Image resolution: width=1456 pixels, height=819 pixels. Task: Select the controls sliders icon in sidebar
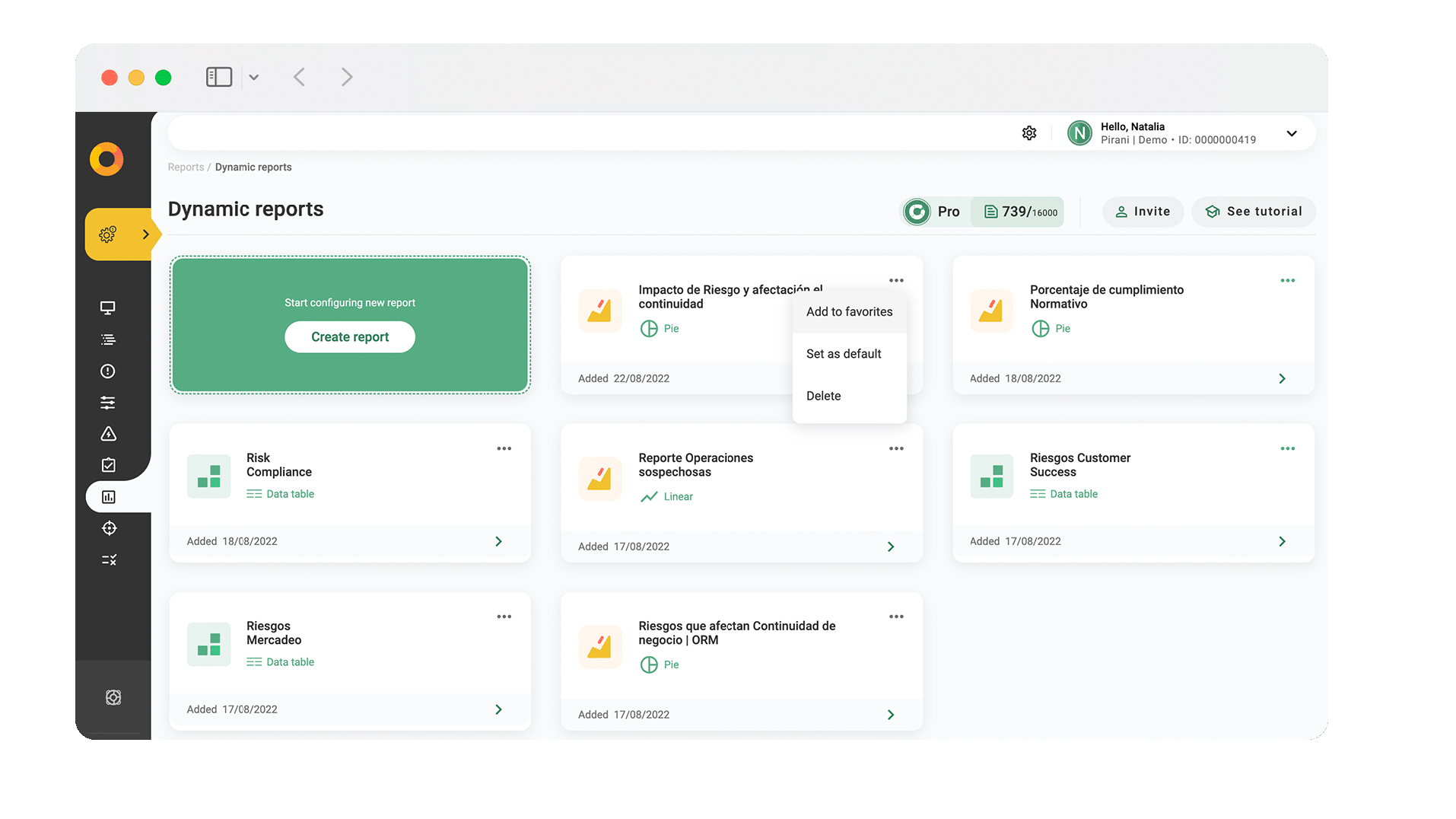click(x=107, y=403)
